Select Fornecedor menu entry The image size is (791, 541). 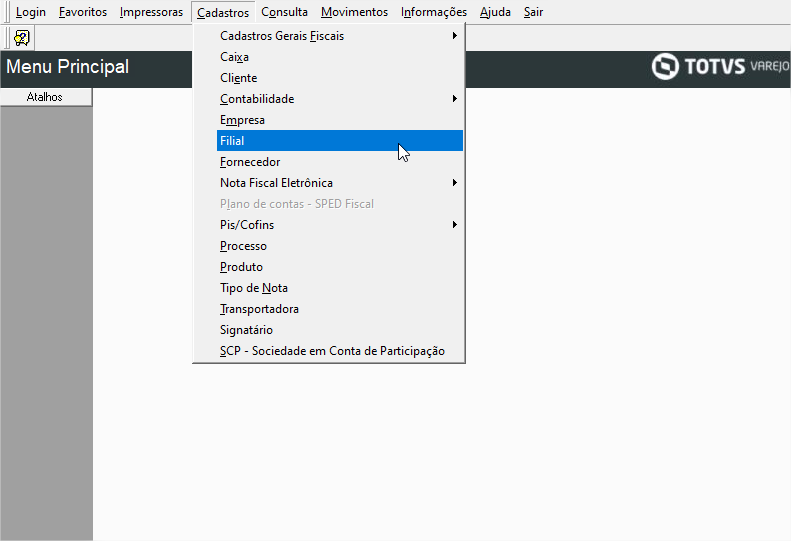pos(340,162)
